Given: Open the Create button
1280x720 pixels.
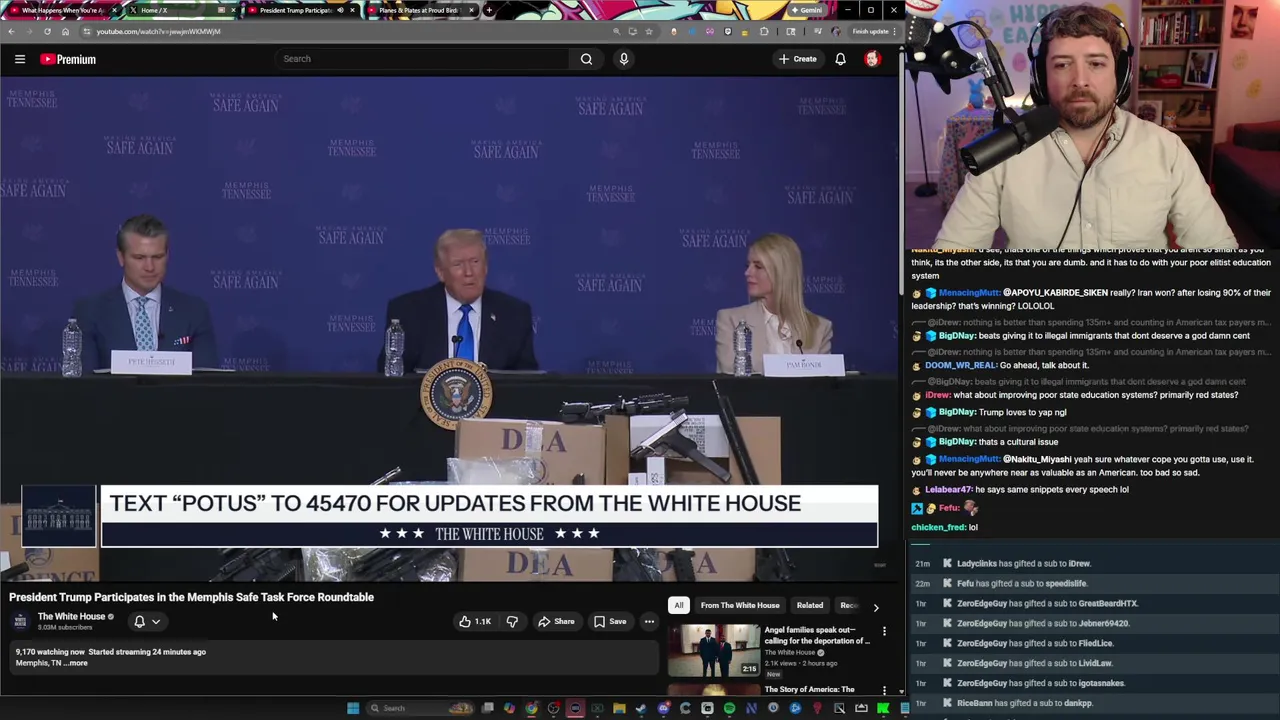Looking at the screenshot, I should (798, 59).
